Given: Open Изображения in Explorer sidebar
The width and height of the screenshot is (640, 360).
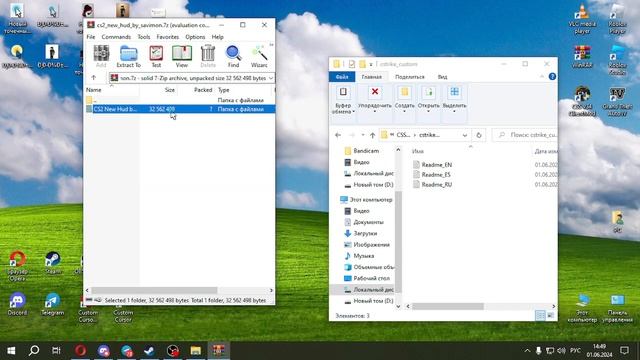Looking at the screenshot, I should pos(371,244).
